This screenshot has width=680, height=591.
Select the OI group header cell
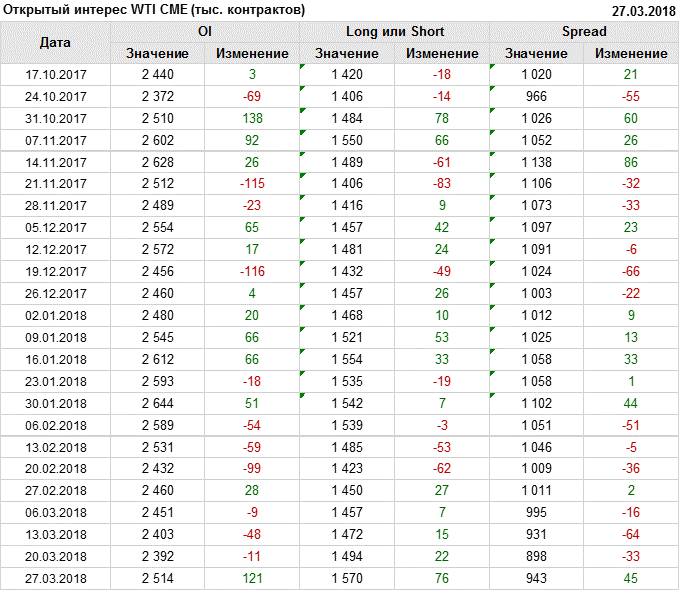tap(205, 32)
